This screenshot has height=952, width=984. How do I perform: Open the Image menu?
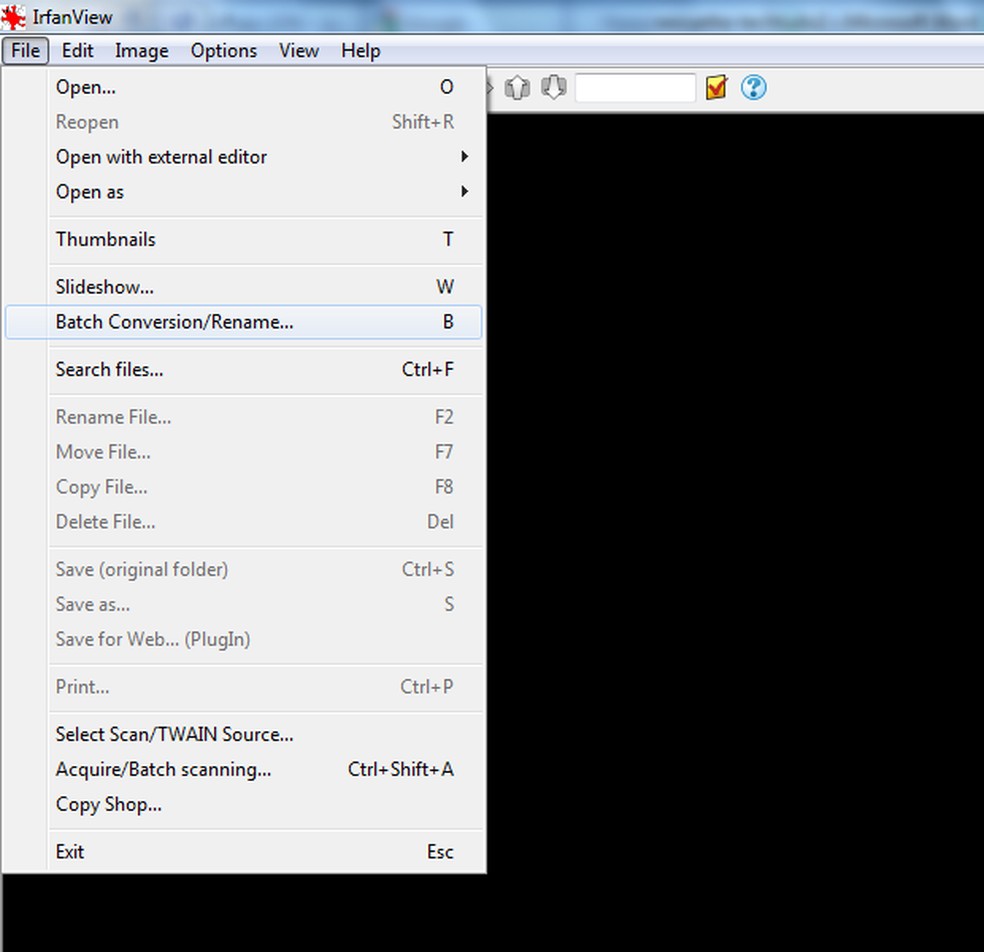[x=142, y=50]
